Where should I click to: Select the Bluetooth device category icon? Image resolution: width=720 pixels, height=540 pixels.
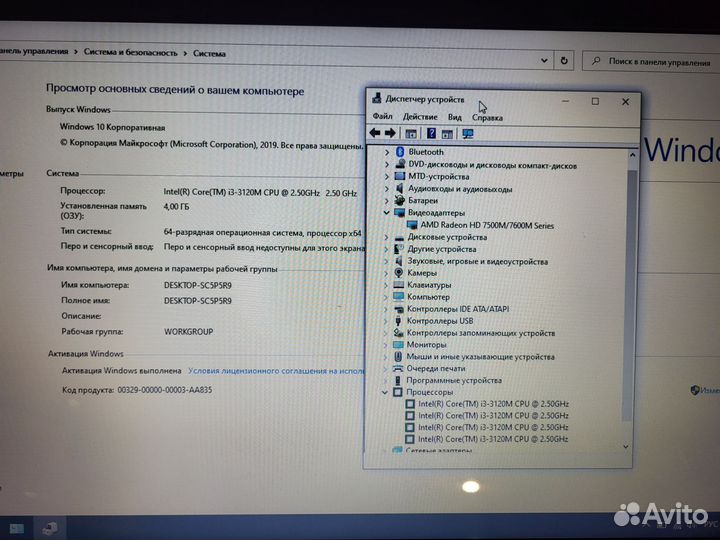399,152
